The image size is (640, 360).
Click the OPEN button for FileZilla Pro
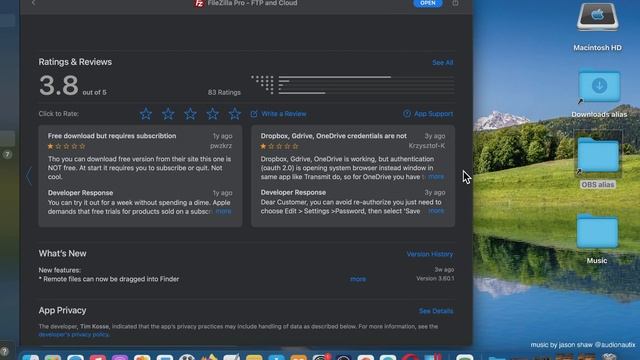[x=428, y=3]
